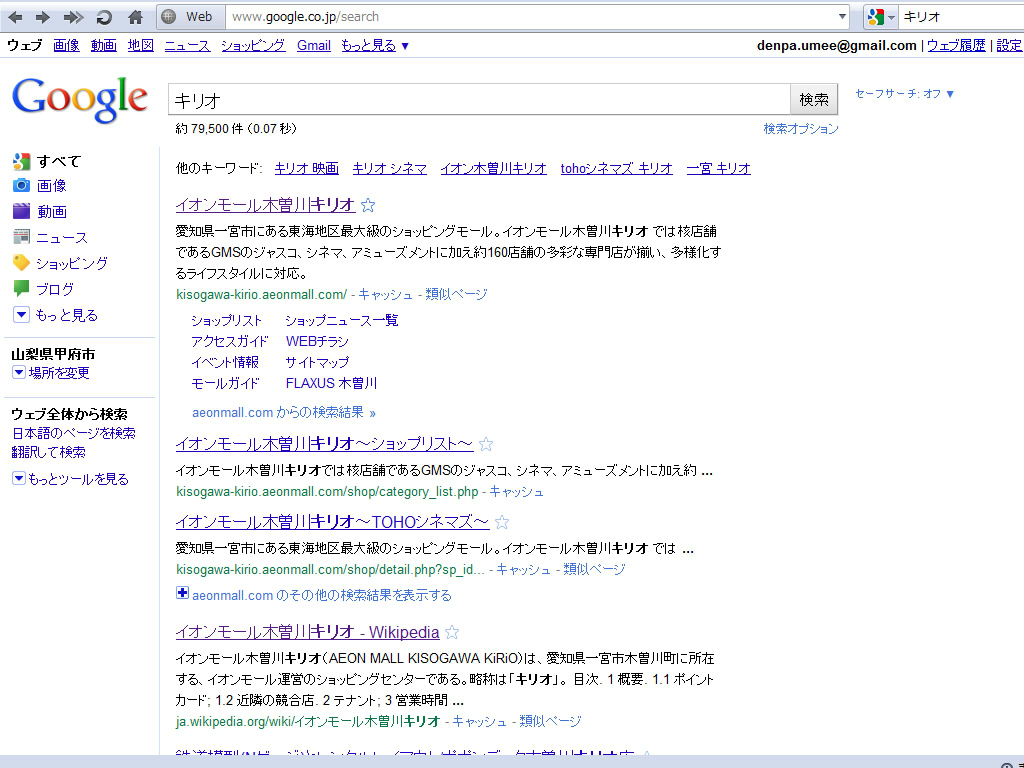Screen dimensions: 1024x768
Task: Go back with the browser back arrow
Action: (15, 17)
